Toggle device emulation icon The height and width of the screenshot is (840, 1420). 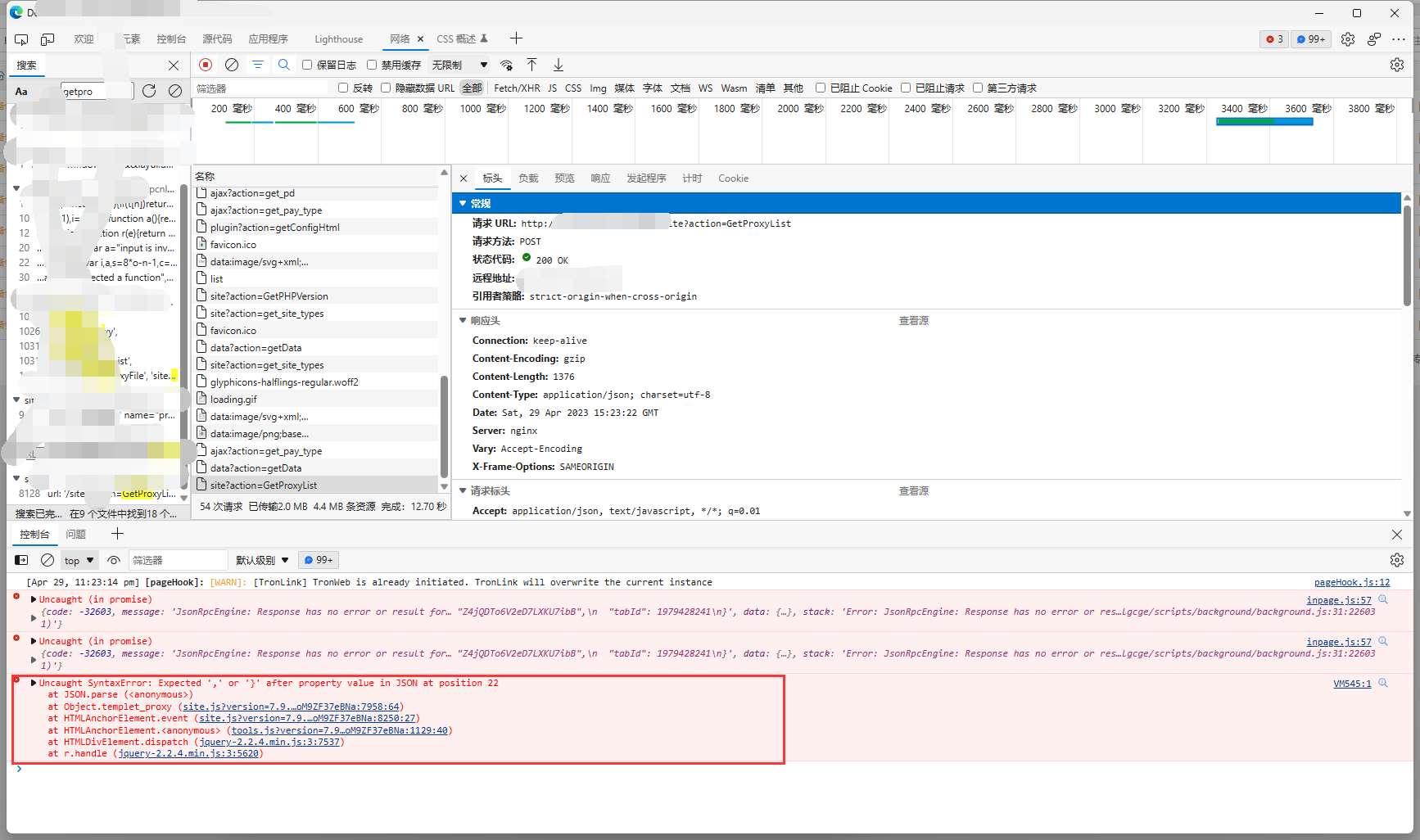[47, 39]
